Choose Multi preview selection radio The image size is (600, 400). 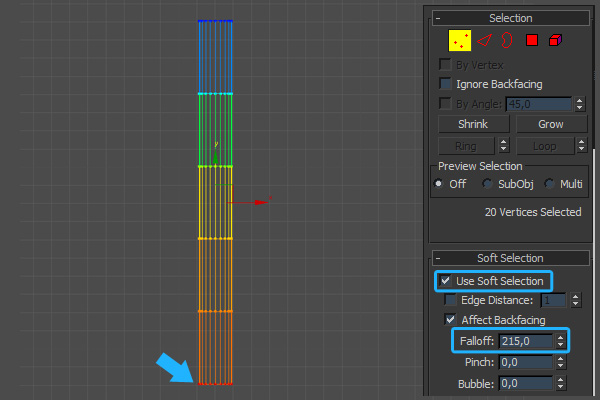[549, 184]
